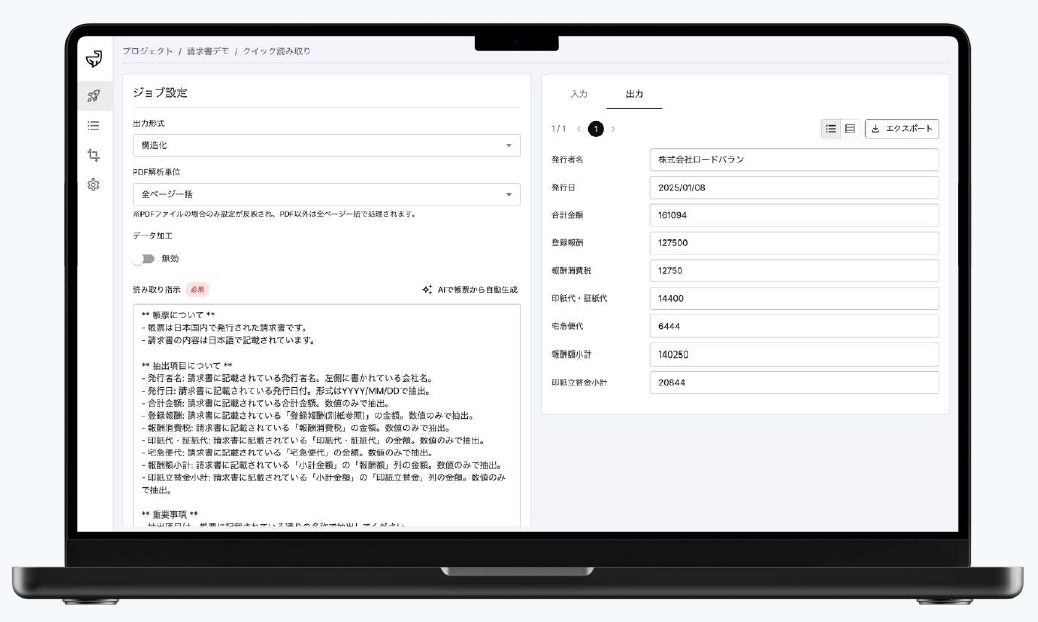This screenshot has height=622, width=1038.
Task: Select the crop tool sidebar icon
Action: (x=93, y=155)
